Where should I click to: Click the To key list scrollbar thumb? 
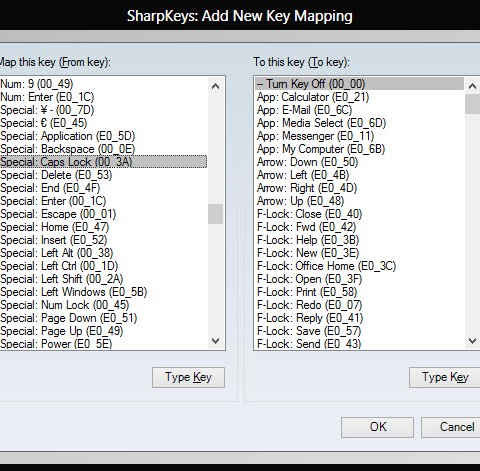click(x=472, y=104)
